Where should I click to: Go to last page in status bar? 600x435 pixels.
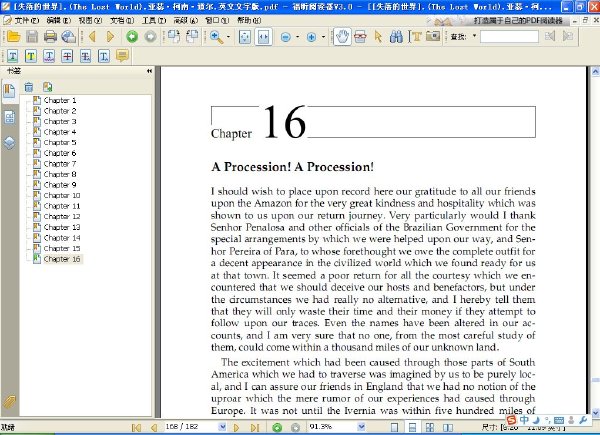click(255, 427)
